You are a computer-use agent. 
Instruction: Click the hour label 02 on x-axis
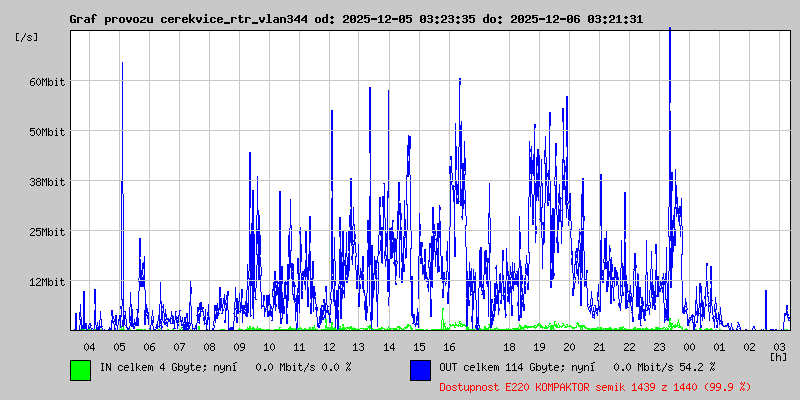click(749, 347)
